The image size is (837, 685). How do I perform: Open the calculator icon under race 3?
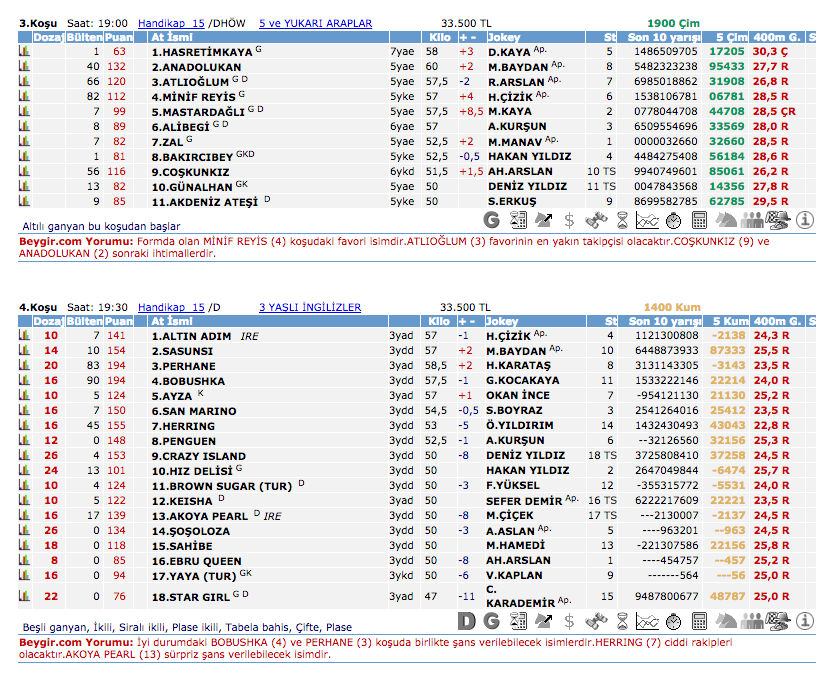700,220
